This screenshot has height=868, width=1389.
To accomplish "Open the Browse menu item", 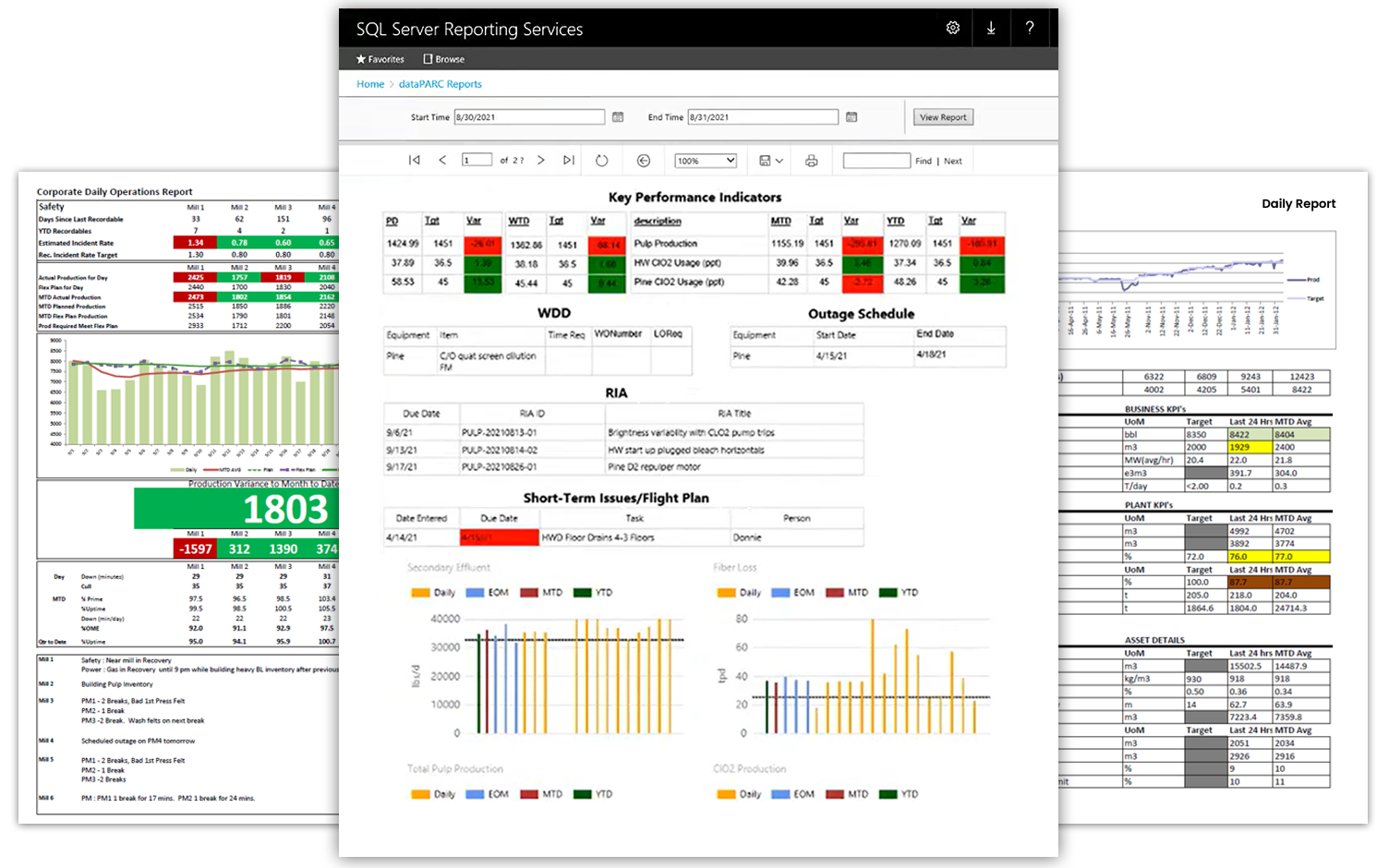I will (x=444, y=59).
